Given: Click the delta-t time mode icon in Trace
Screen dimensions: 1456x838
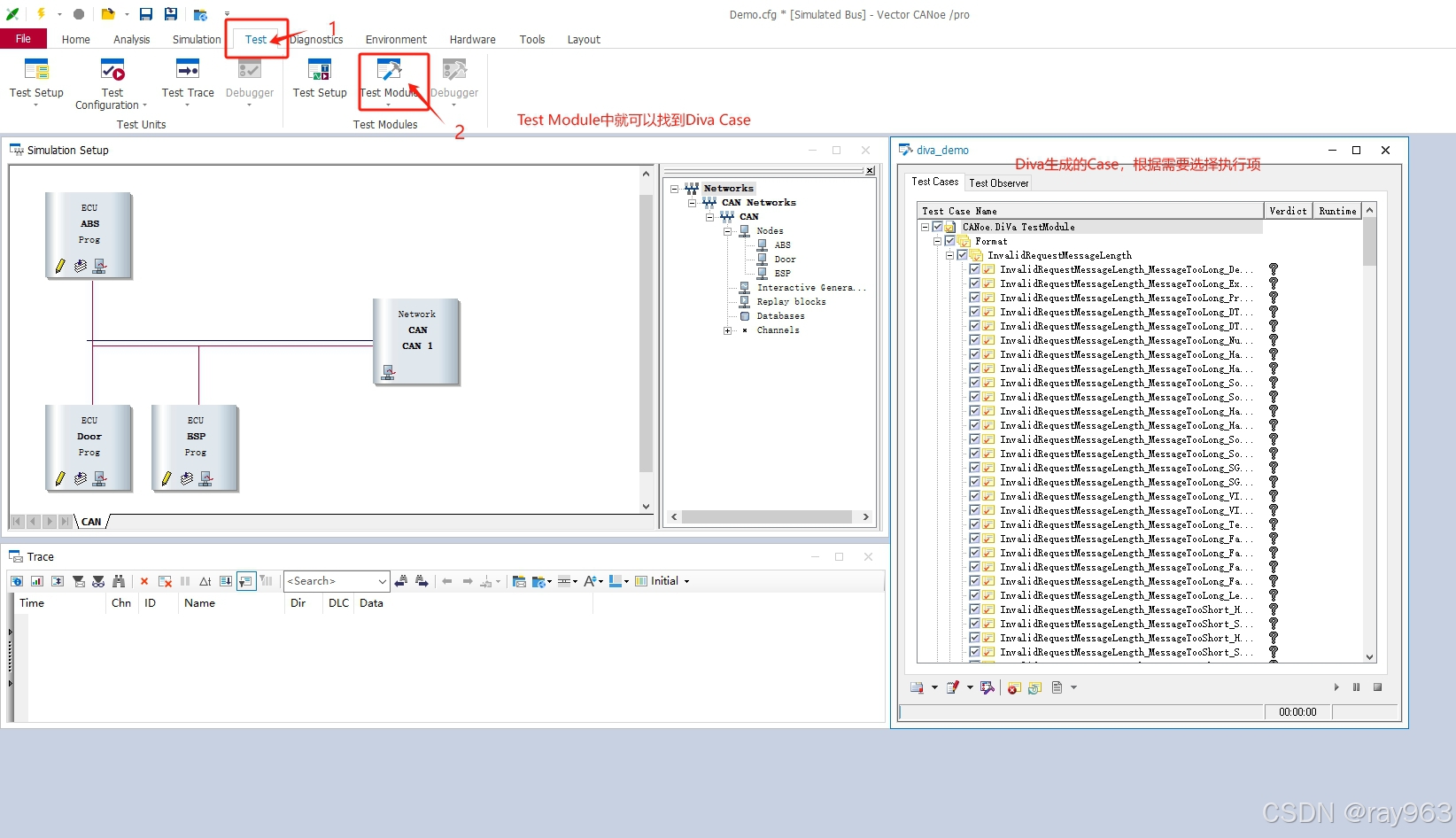Looking at the screenshot, I should click(x=205, y=581).
